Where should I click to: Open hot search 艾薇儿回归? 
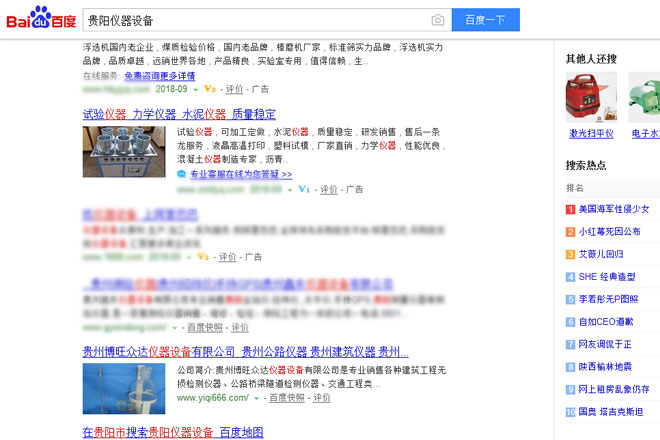coord(601,254)
